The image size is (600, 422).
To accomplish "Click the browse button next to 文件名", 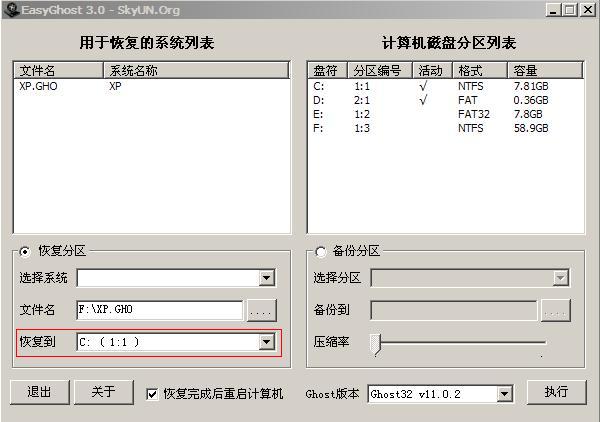I will click(261, 310).
